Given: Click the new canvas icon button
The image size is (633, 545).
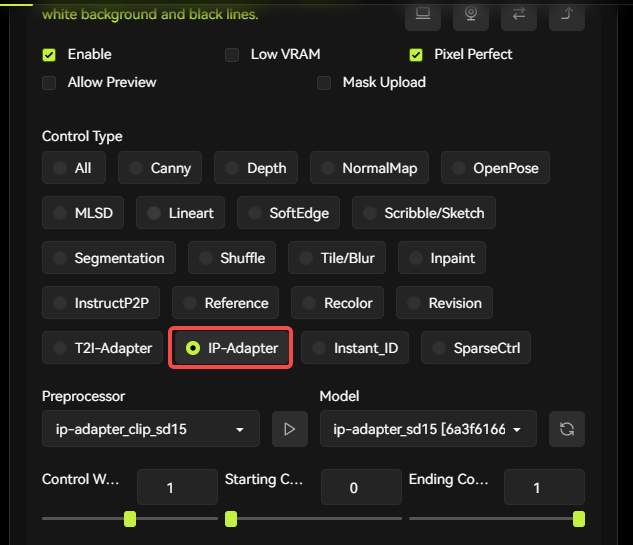Looking at the screenshot, I should (423, 15).
